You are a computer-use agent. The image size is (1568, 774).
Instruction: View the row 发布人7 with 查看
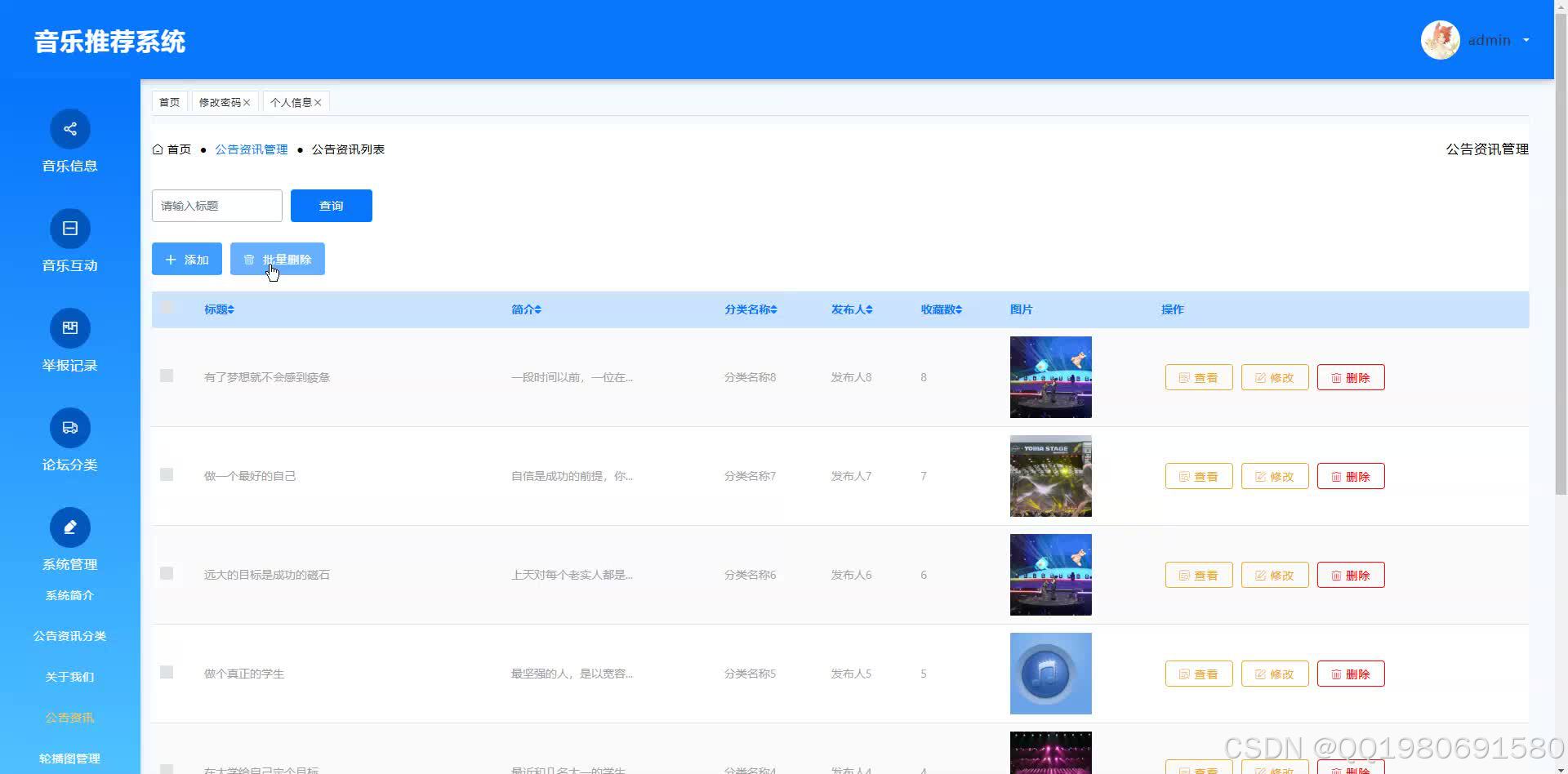(1199, 476)
